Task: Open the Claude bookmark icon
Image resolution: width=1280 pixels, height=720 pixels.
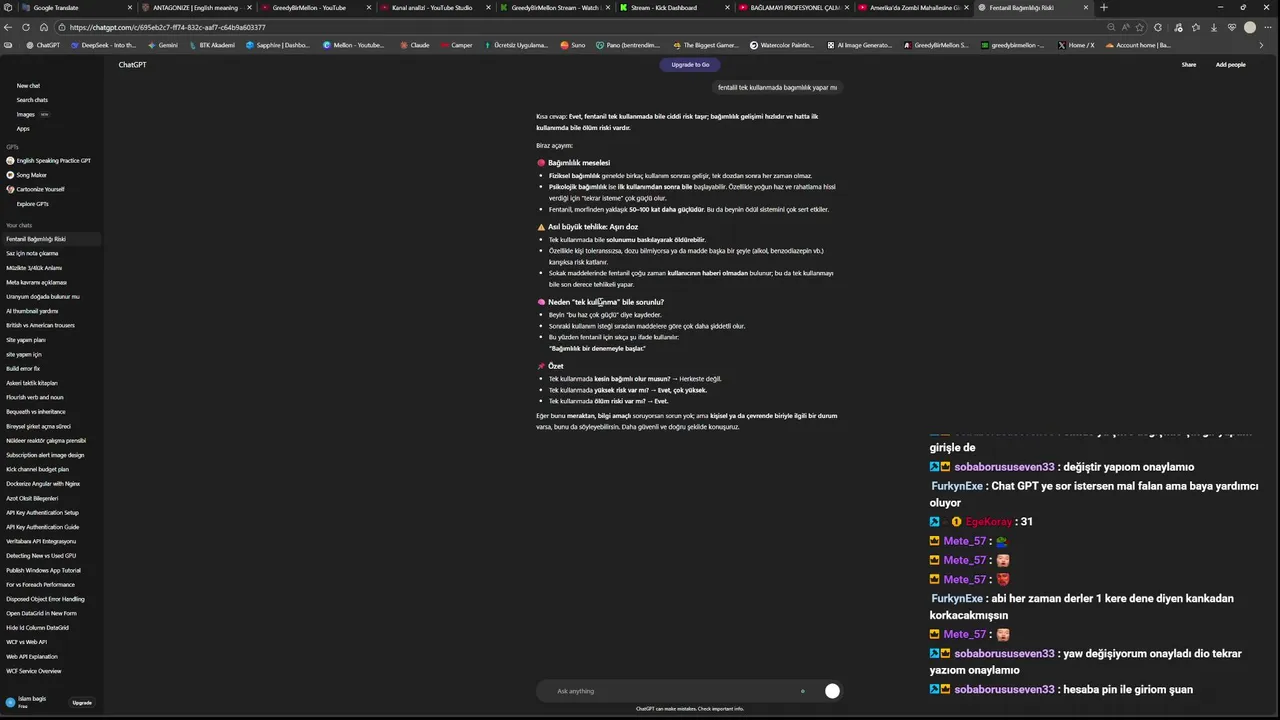Action: [x=404, y=45]
